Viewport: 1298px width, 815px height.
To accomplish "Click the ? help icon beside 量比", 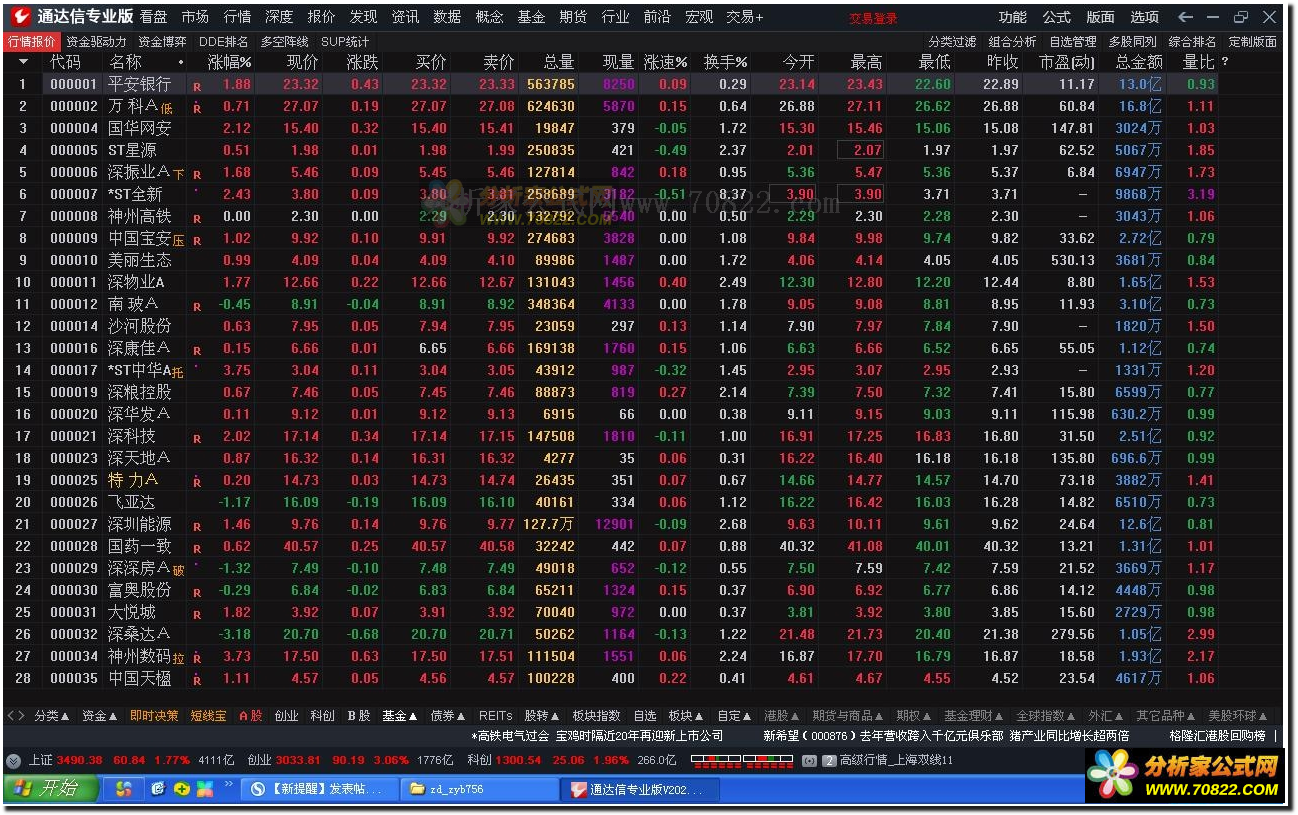I will (1225, 62).
